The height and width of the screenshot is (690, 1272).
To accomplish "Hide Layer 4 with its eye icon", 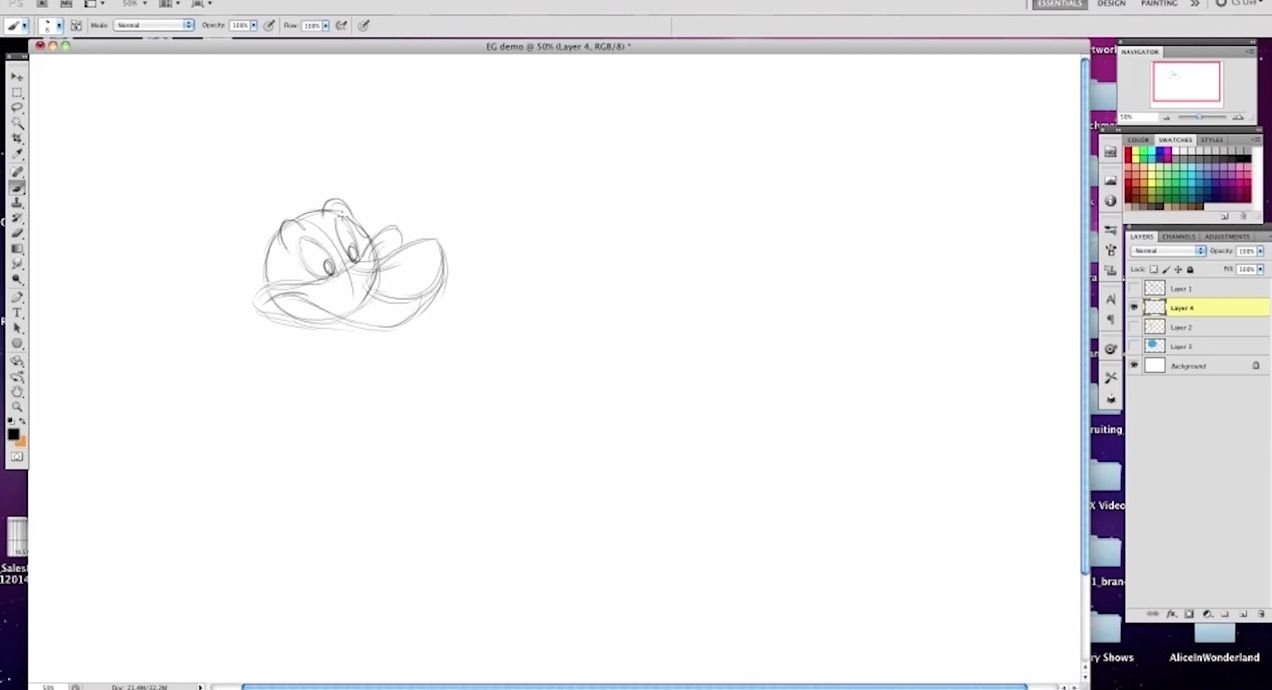I will tap(1134, 308).
